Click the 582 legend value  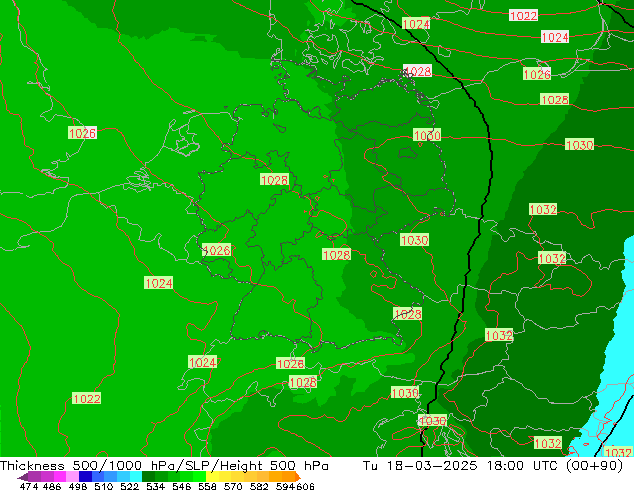259,486
